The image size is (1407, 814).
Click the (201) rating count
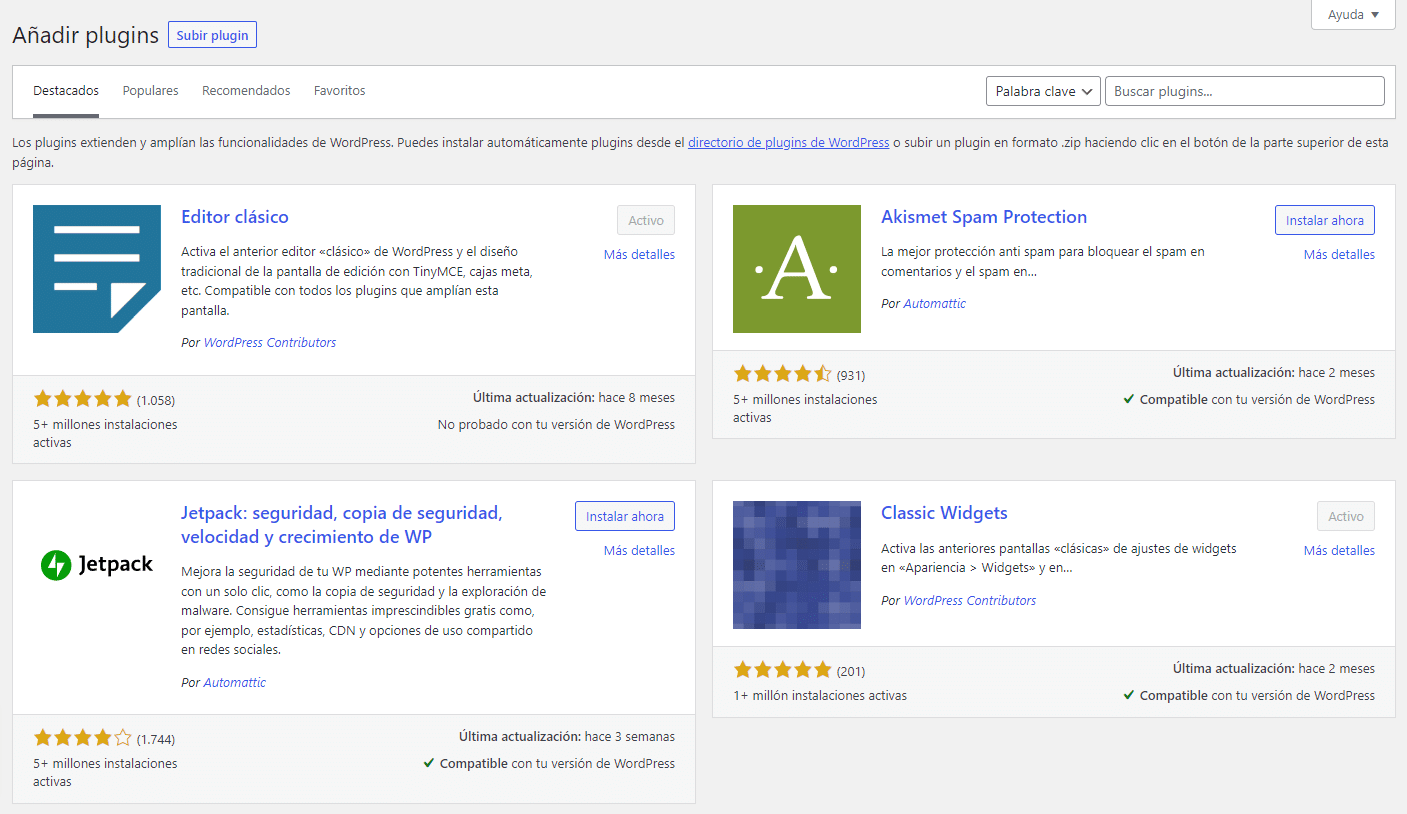coord(851,671)
